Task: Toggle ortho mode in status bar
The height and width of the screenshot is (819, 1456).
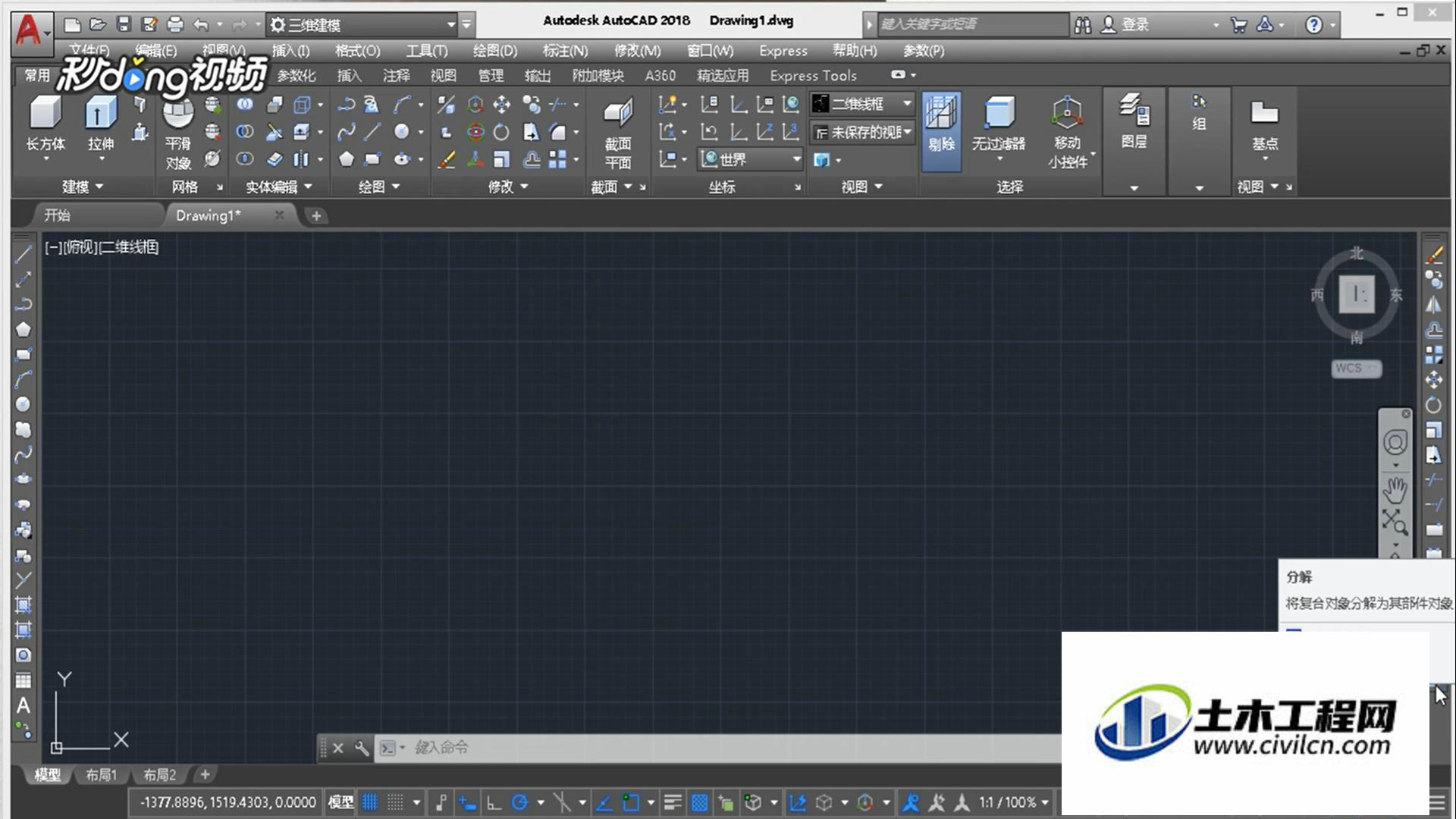Action: click(494, 802)
